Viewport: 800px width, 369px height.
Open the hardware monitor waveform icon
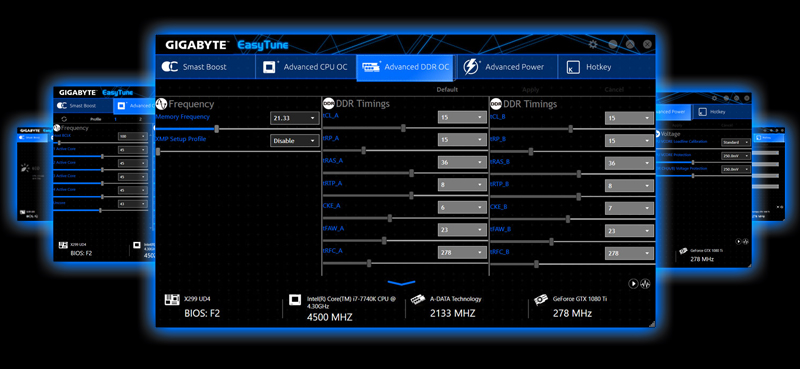point(645,283)
